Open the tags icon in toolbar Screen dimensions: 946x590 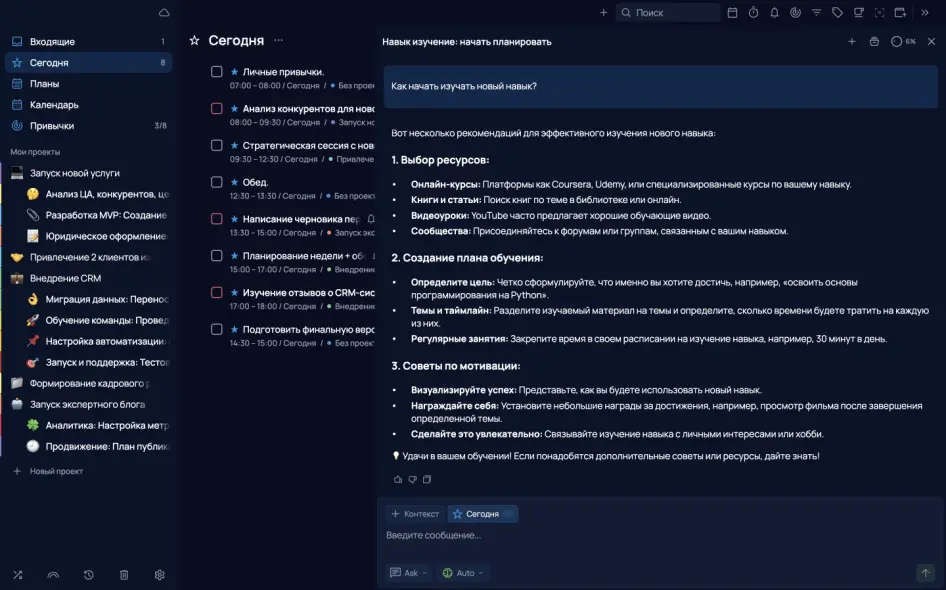click(837, 13)
